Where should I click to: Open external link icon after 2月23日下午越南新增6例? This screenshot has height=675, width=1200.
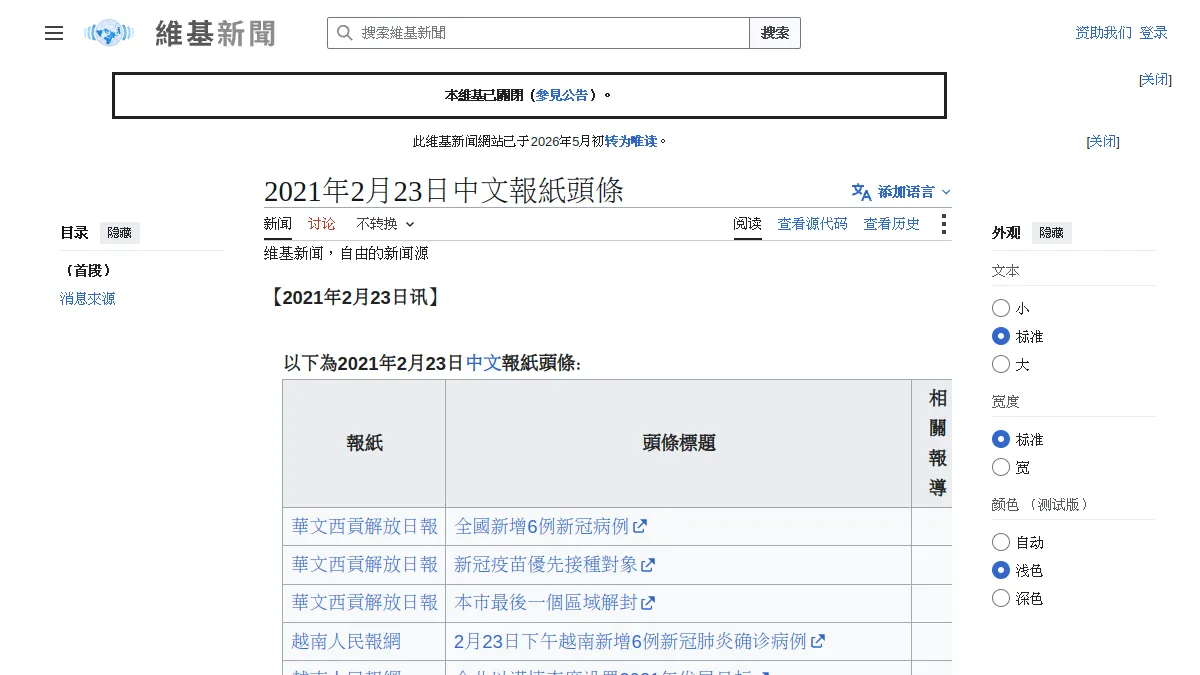pyautogui.click(x=818, y=641)
